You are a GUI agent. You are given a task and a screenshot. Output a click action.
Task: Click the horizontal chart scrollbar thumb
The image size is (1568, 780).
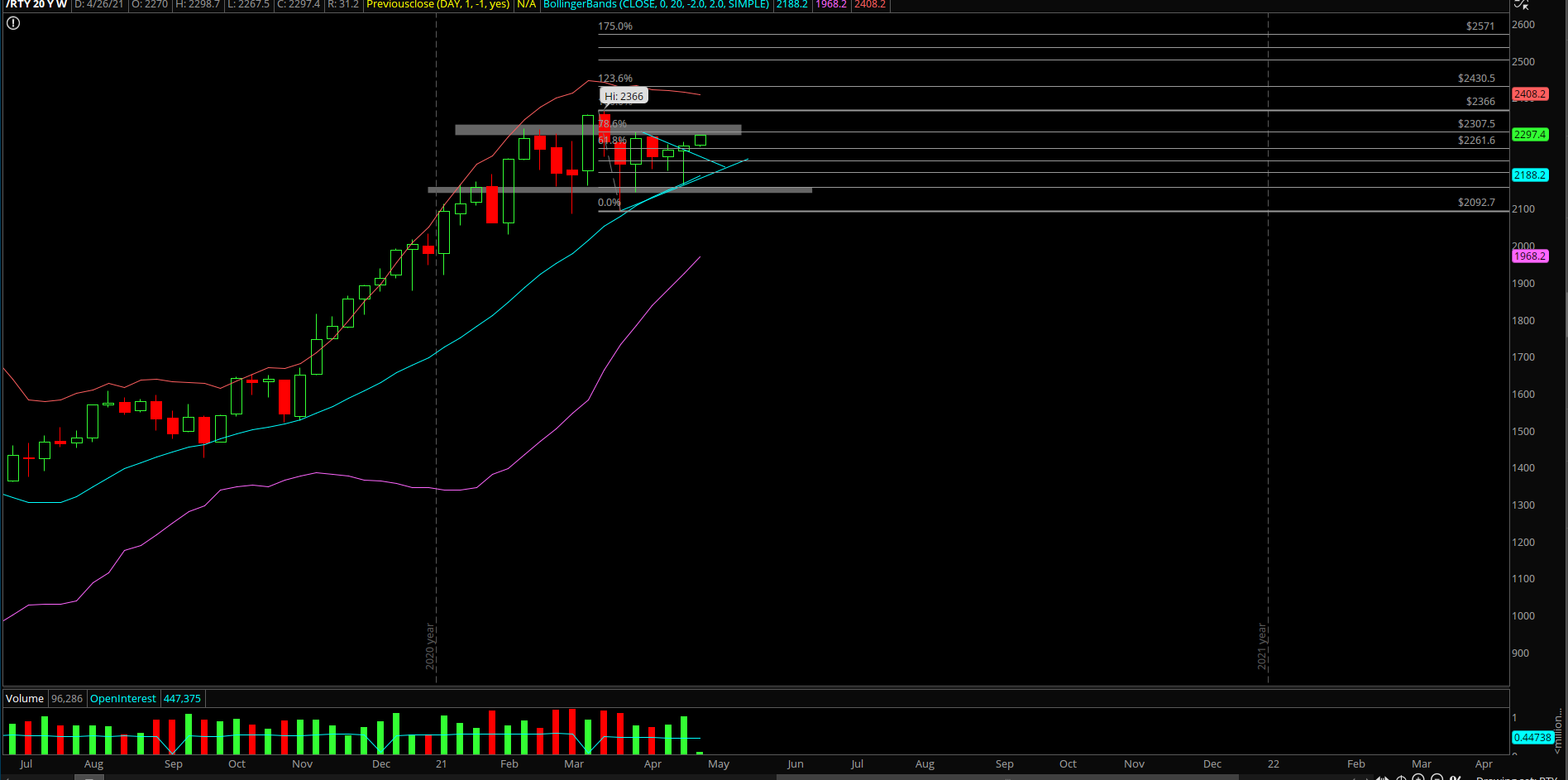coord(1007,777)
